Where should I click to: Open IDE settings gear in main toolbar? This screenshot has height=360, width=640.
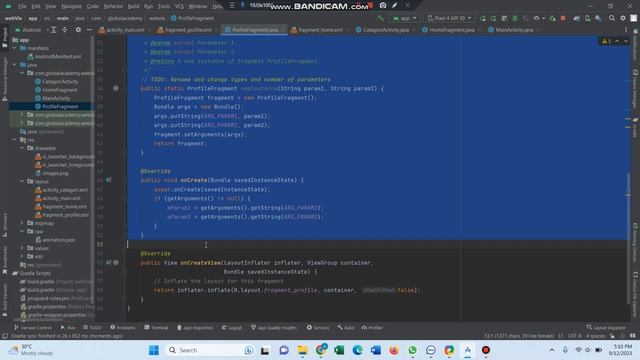point(623,18)
